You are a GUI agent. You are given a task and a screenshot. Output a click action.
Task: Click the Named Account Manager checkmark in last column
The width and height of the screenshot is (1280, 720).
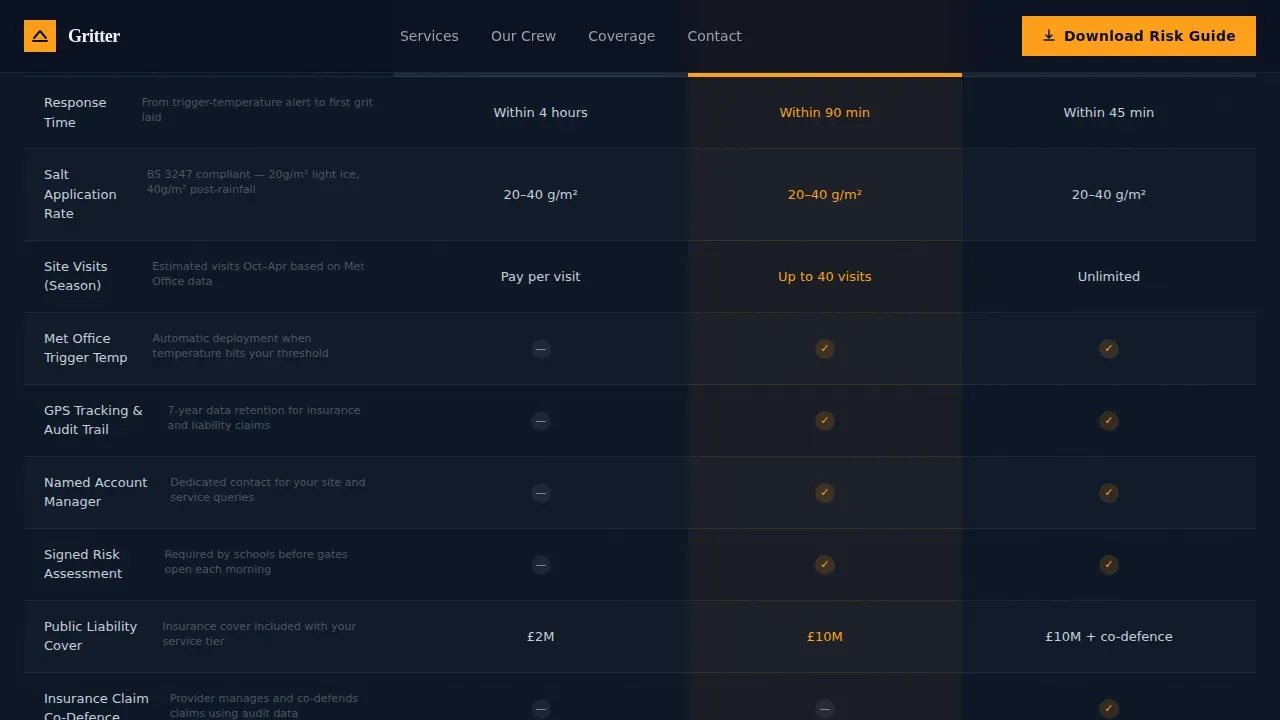coord(1109,493)
